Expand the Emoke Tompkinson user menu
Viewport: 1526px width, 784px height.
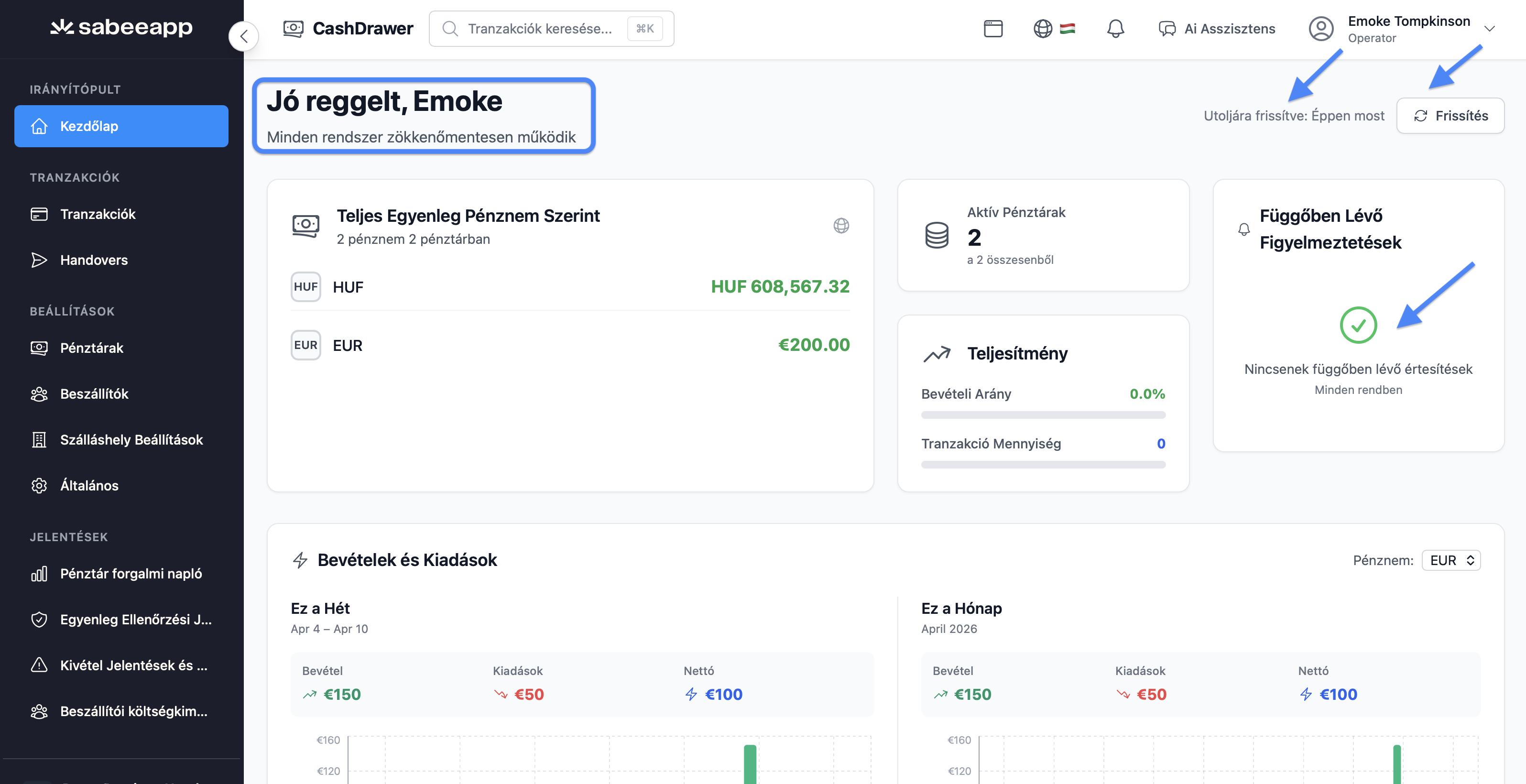1489,28
